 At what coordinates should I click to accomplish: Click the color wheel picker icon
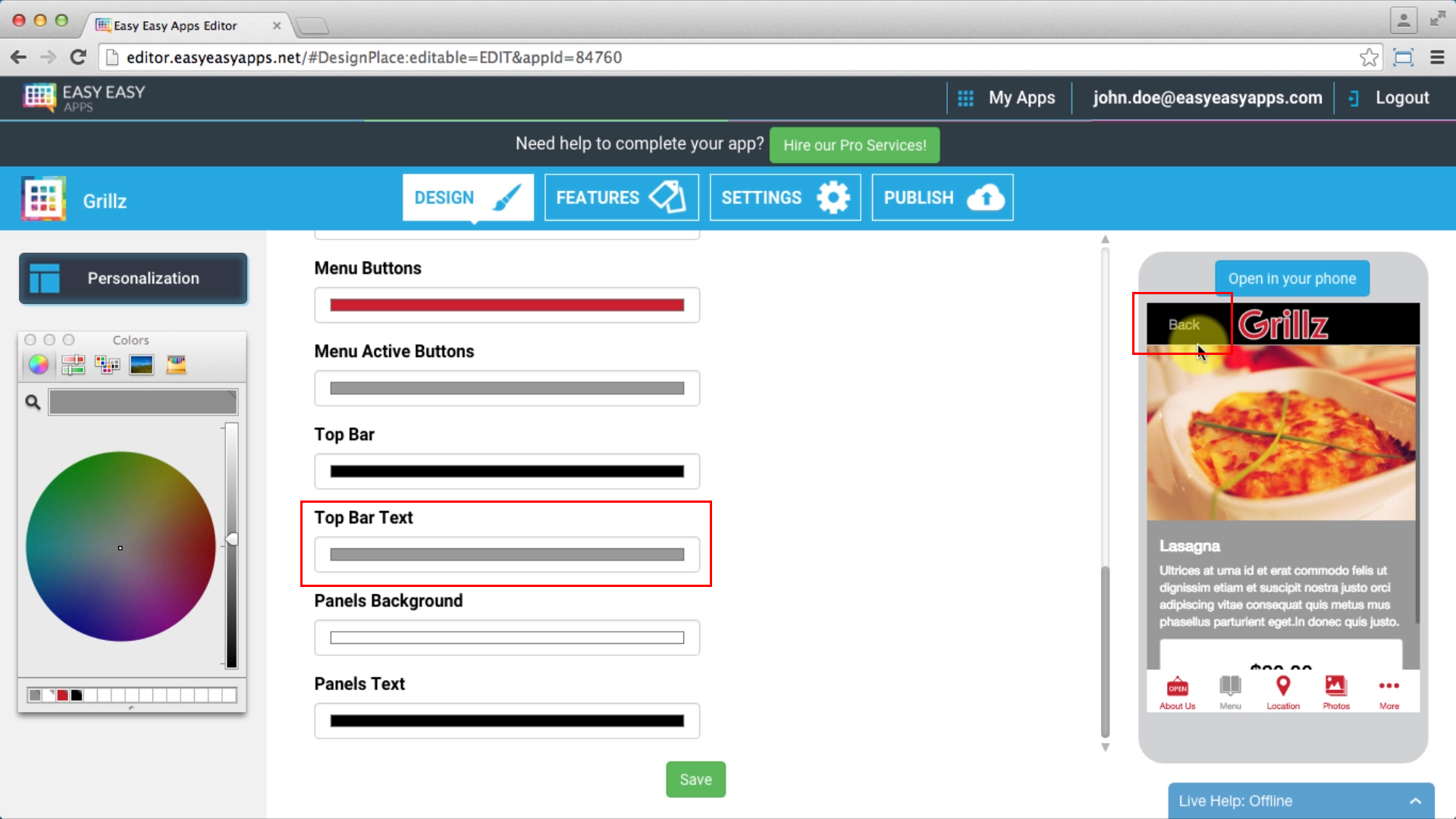click(38, 364)
